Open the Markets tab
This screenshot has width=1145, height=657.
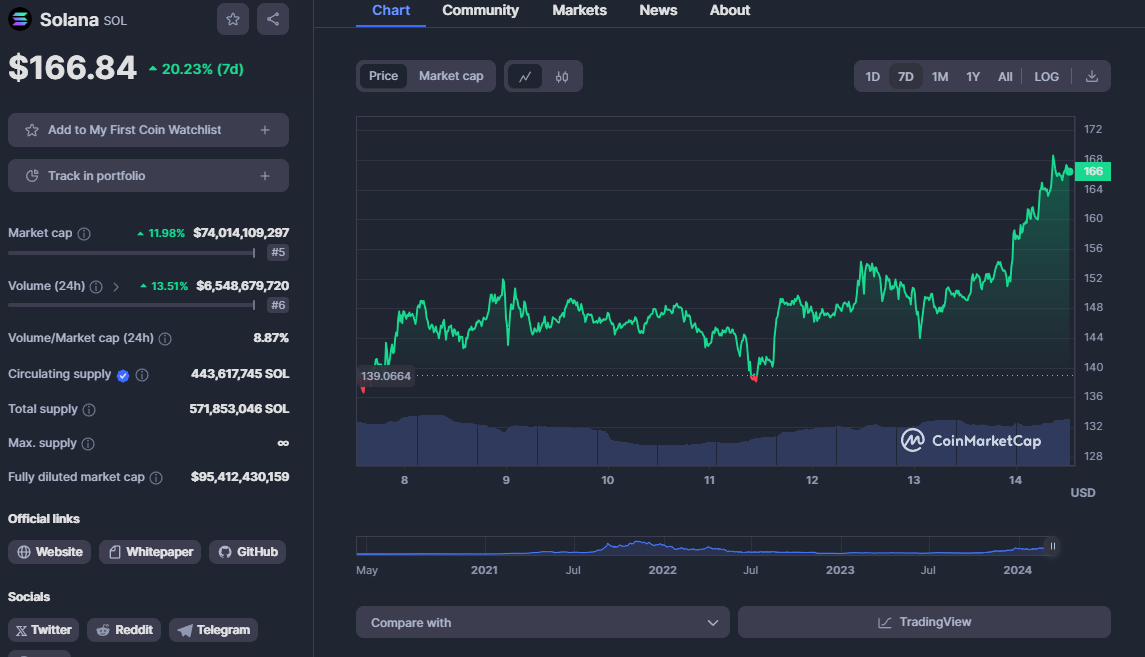579,10
